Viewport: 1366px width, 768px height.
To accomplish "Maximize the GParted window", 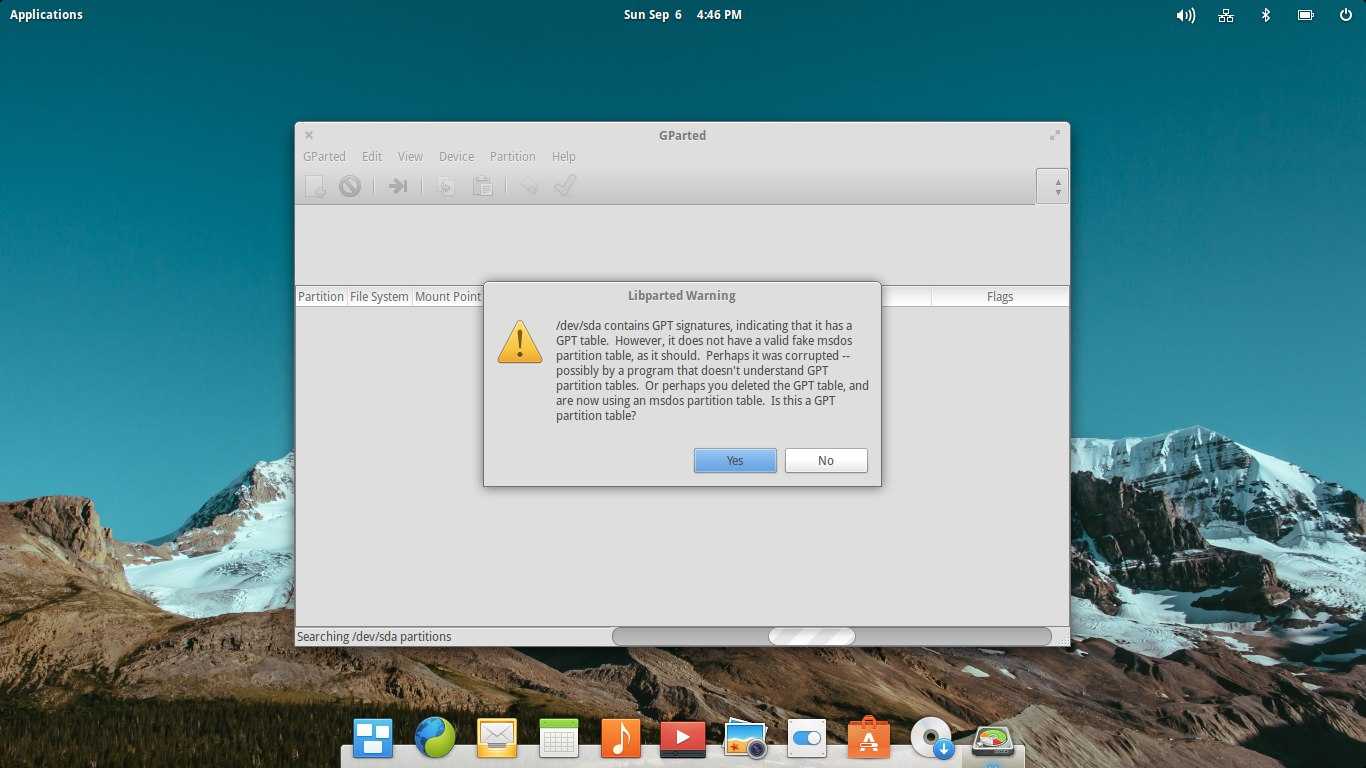I will tap(1054, 135).
